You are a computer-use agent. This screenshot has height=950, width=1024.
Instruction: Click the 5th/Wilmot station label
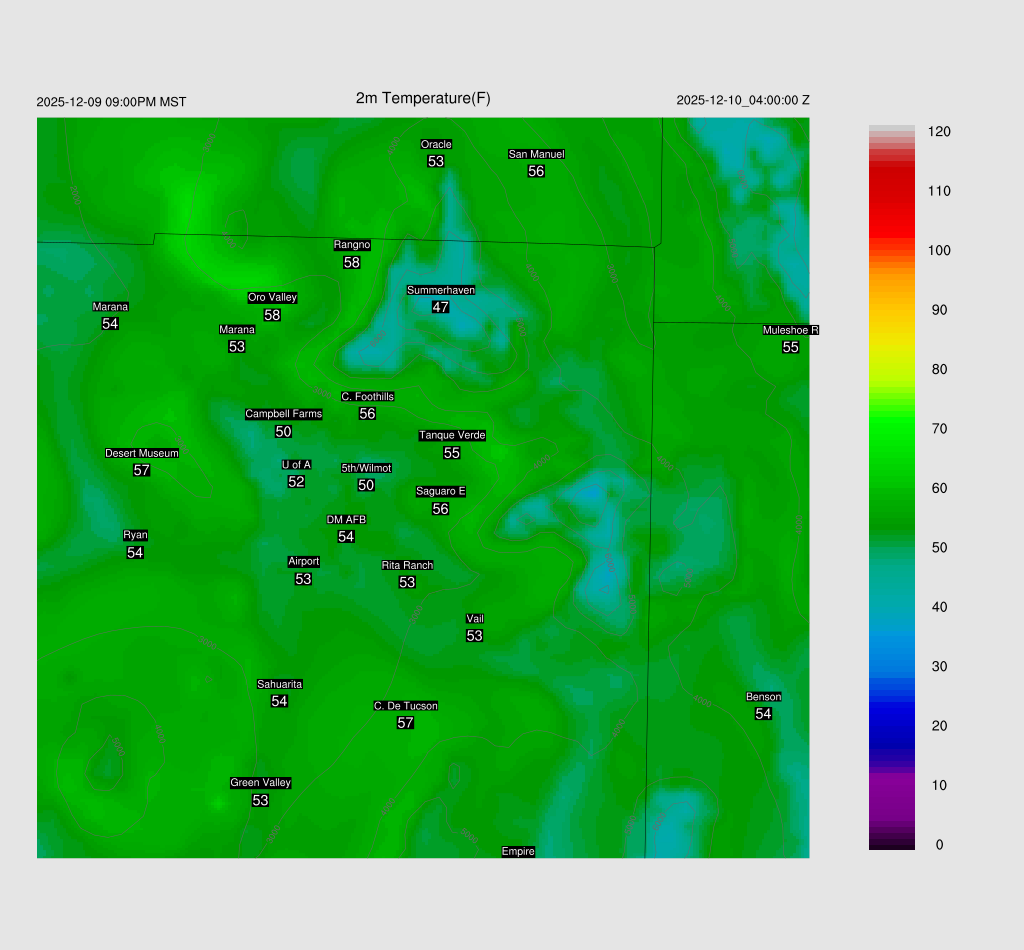pos(366,468)
